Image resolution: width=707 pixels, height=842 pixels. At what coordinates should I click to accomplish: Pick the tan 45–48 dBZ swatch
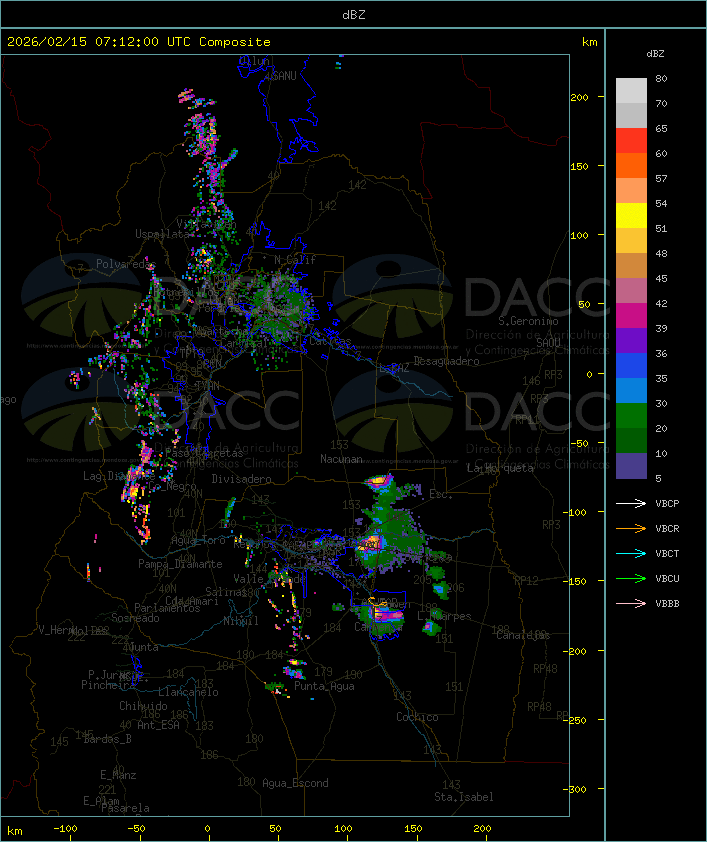tap(631, 265)
